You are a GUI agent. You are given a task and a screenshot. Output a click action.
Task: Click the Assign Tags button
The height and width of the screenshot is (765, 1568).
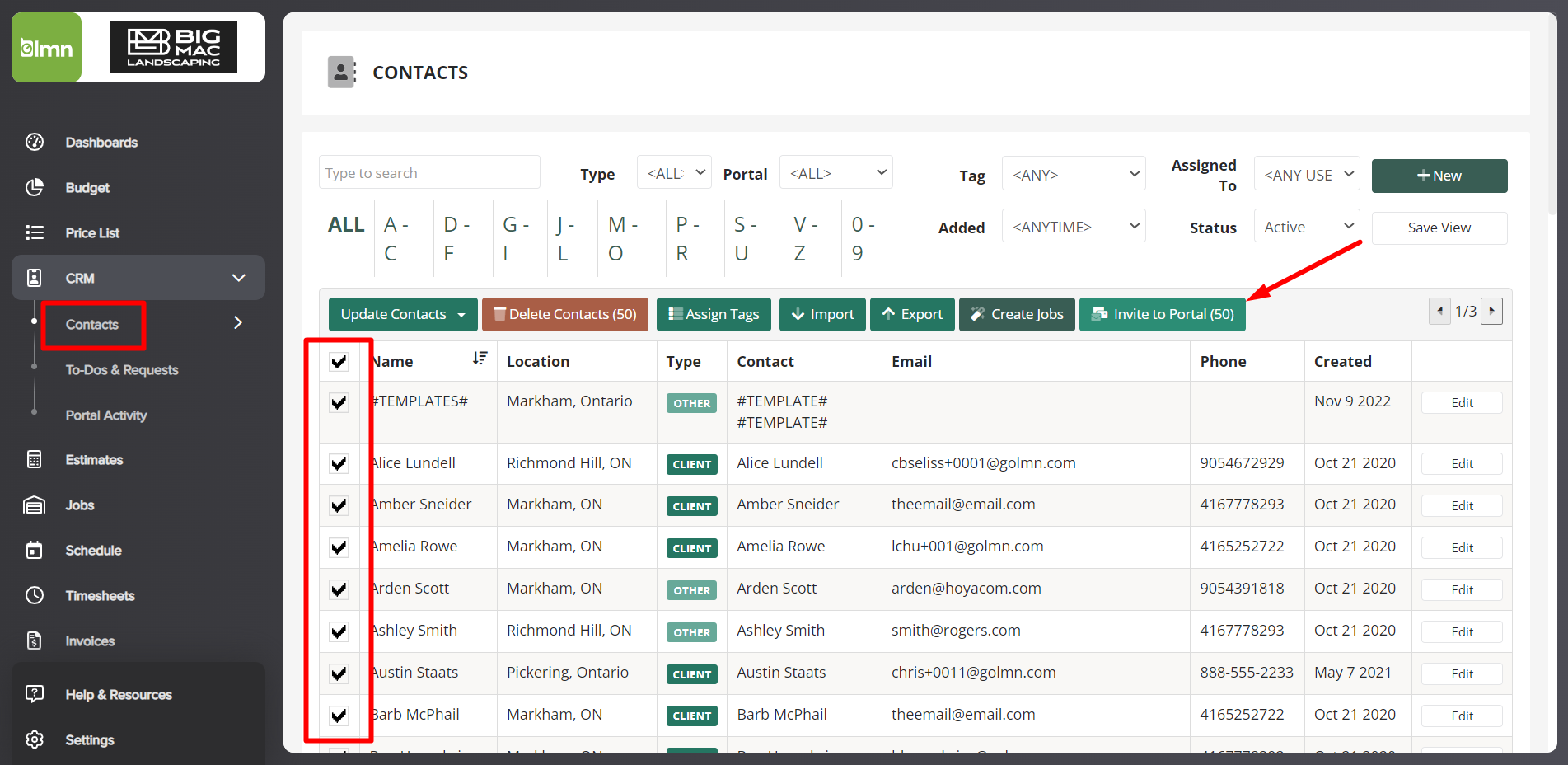[714, 314]
